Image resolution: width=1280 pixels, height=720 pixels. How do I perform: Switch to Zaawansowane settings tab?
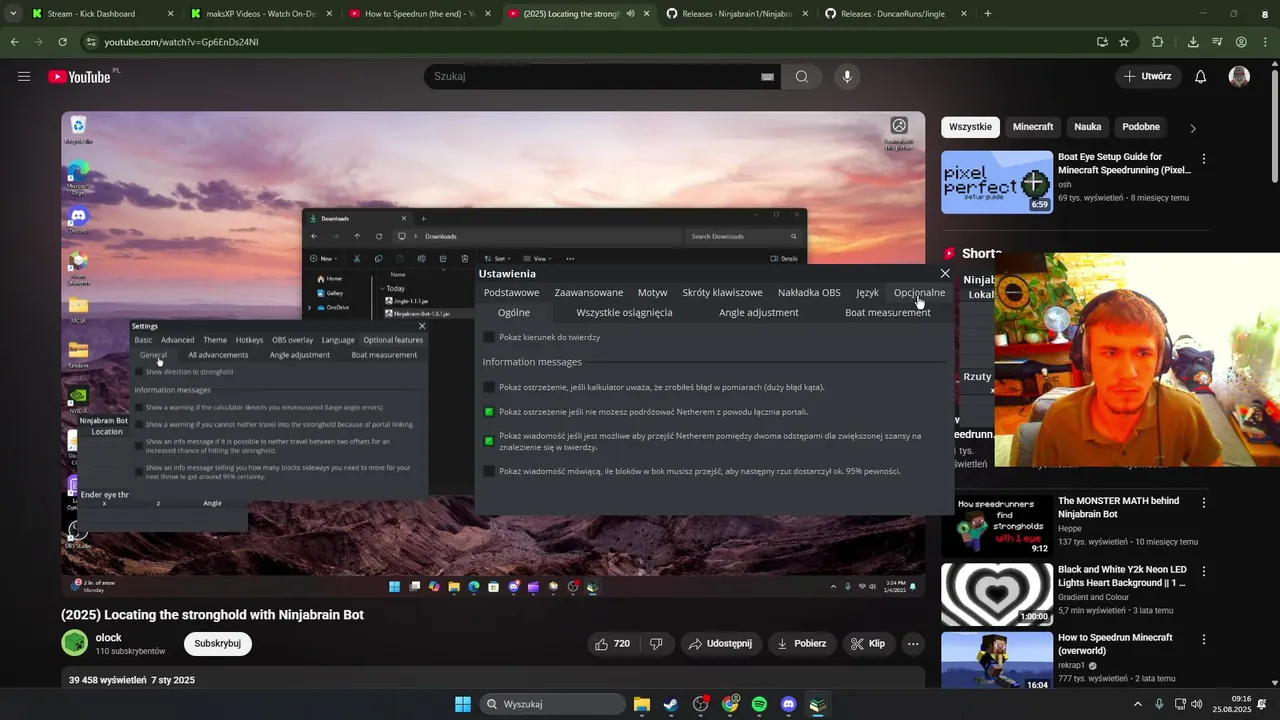[589, 293]
